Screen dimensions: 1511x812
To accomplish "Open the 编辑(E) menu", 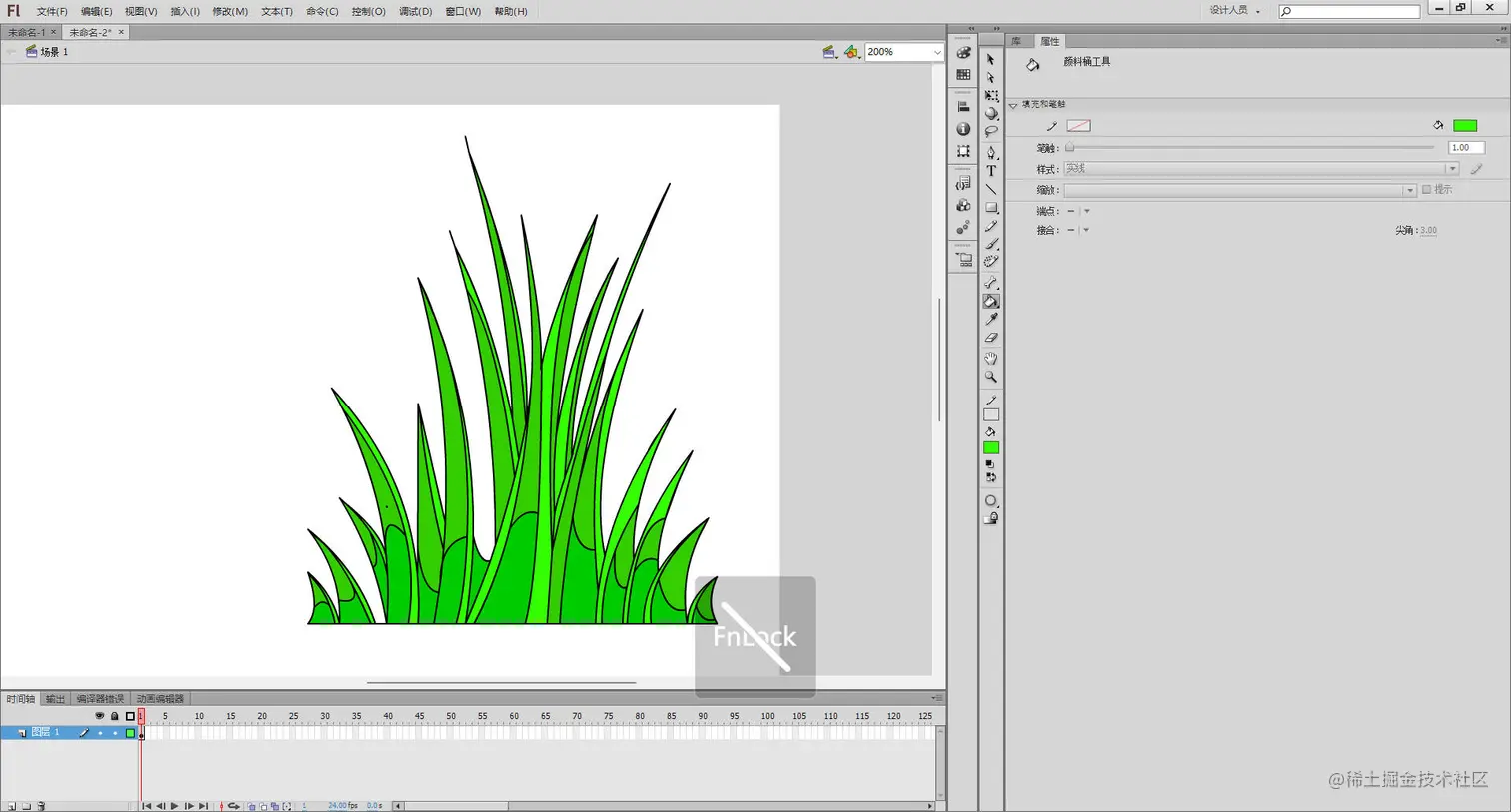I will tap(96, 11).
